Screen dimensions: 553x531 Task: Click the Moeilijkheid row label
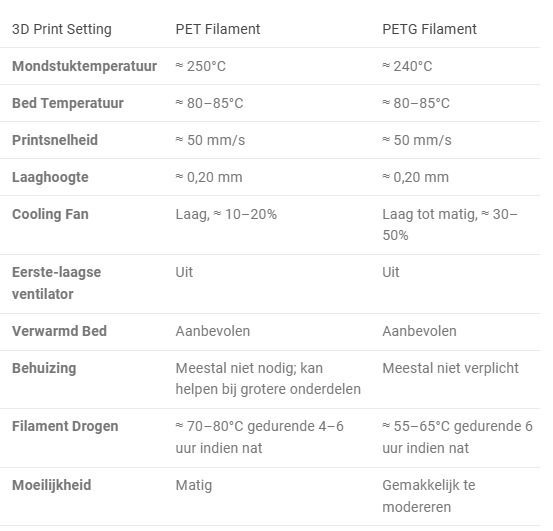coord(51,485)
